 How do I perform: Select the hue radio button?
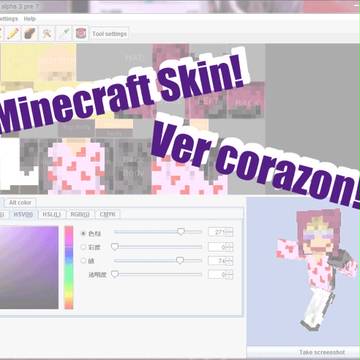coord(83,233)
